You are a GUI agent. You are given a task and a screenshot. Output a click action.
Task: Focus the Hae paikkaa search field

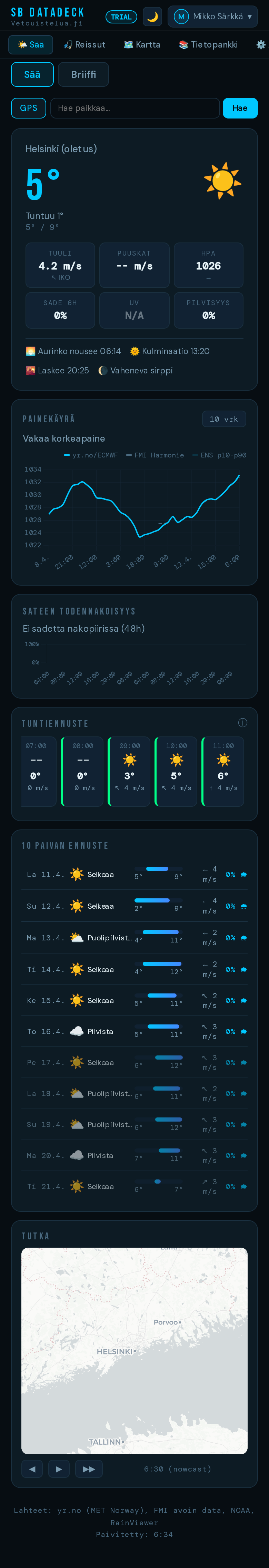tap(135, 109)
